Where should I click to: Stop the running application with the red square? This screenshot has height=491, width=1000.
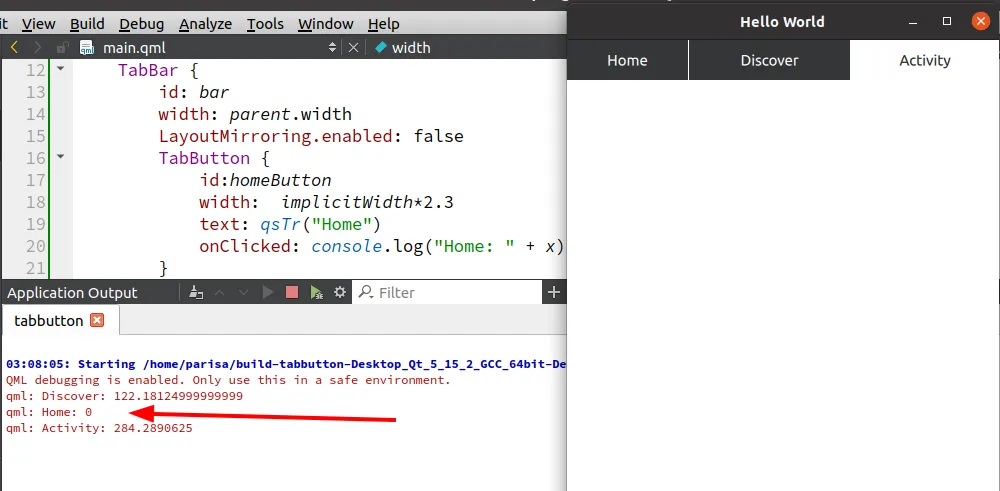(x=292, y=293)
